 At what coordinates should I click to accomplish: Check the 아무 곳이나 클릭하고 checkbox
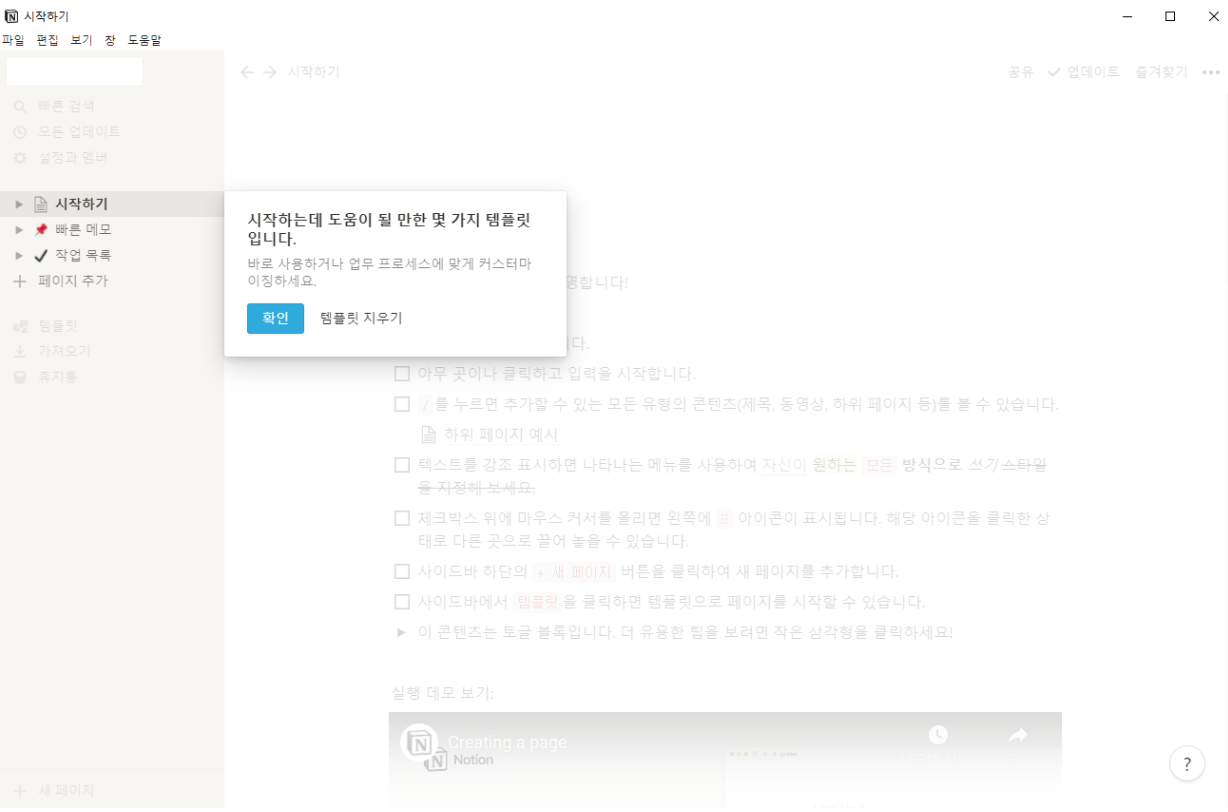pyautogui.click(x=402, y=374)
